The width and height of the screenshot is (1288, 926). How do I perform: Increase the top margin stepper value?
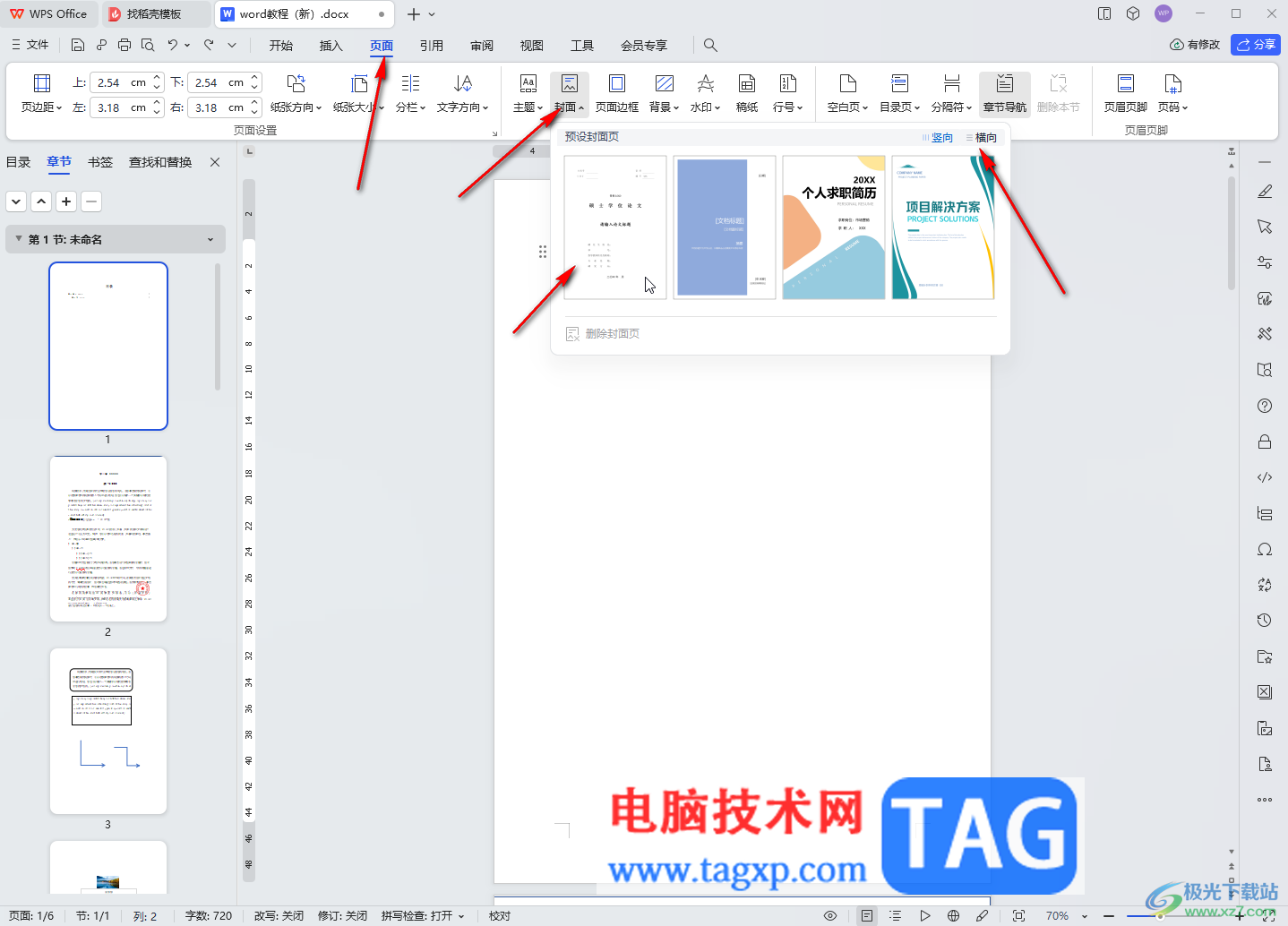point(157,77)
